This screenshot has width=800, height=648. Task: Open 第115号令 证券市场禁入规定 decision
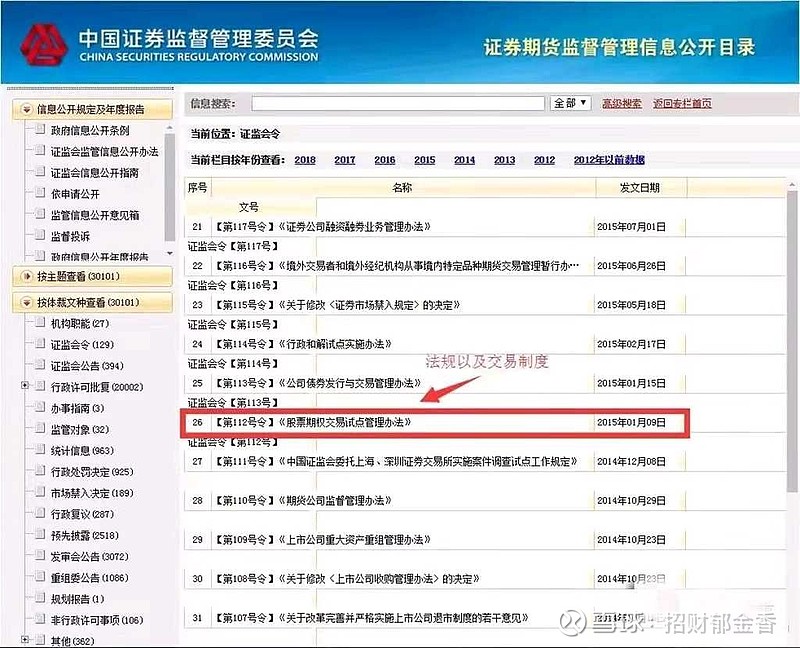coord(337,305)
